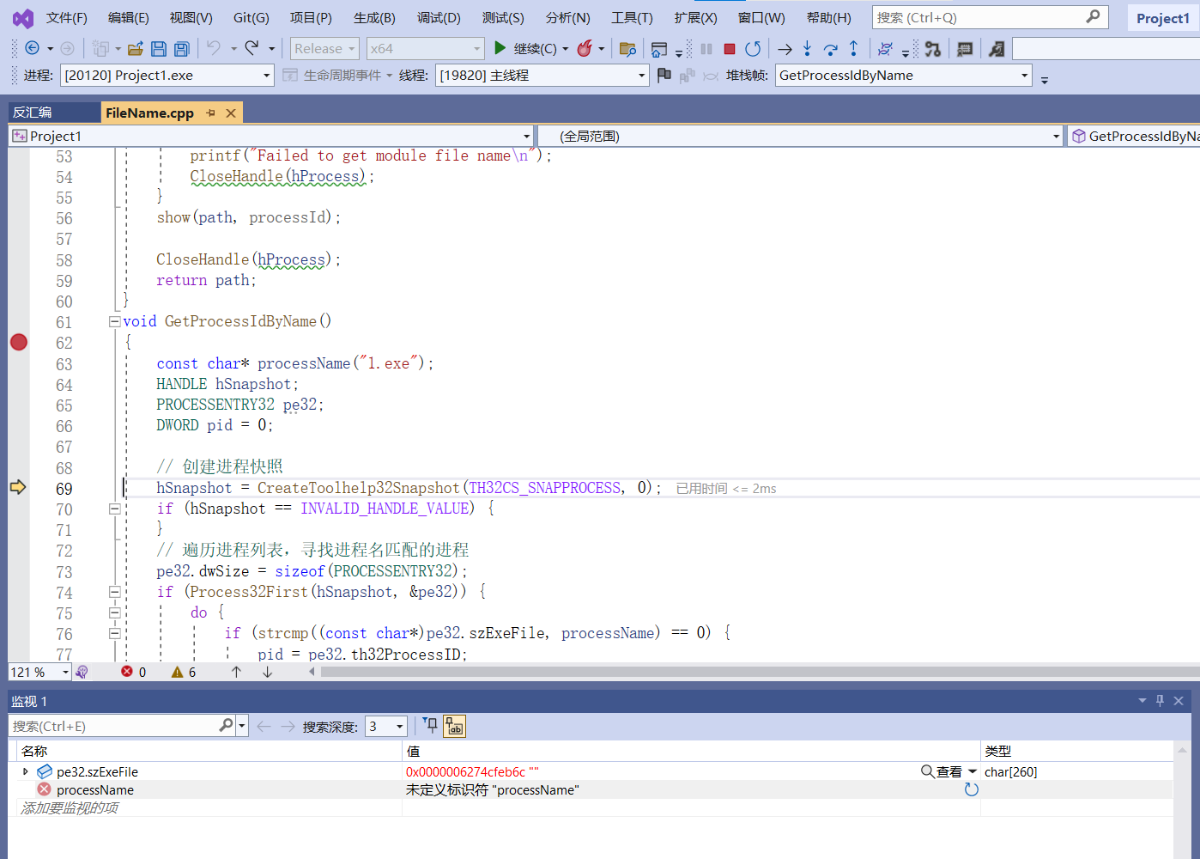Click the 搜索 (Ctrl+Q) search box

(x=990, y=18)
